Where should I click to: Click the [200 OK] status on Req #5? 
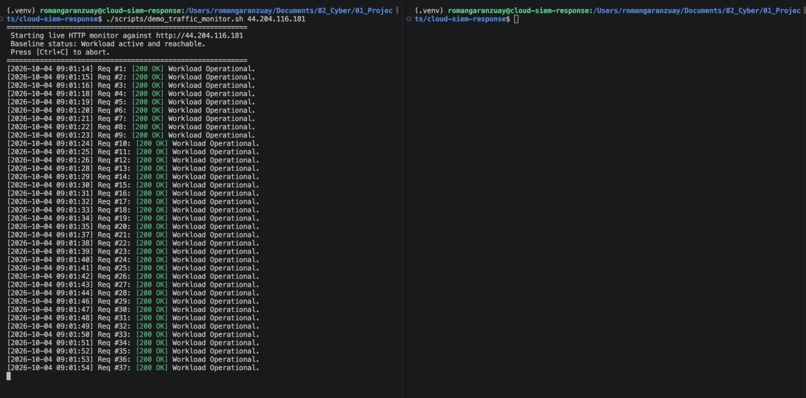click(148, 102)
